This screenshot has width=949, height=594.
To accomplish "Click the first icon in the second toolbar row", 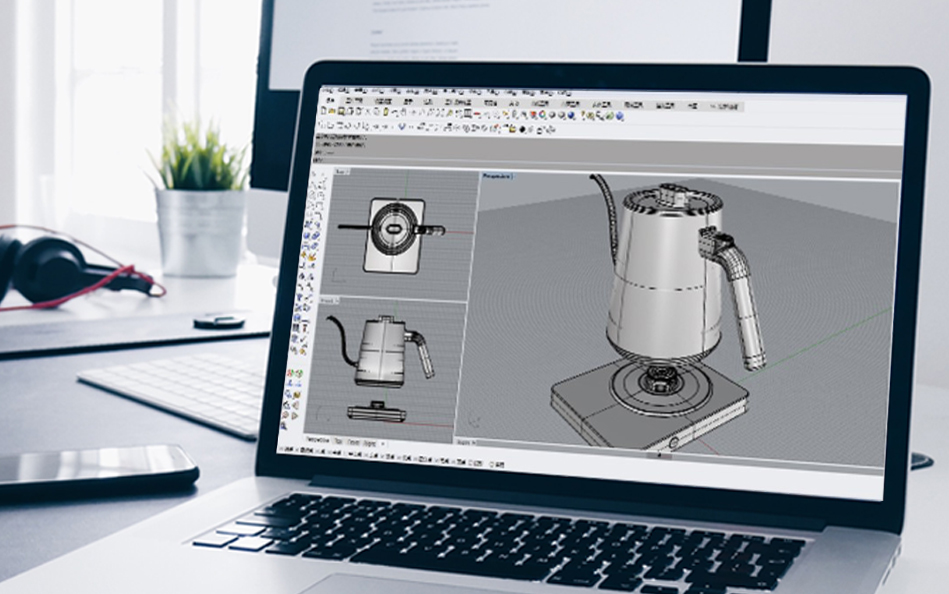I will (x=320, y=126).
